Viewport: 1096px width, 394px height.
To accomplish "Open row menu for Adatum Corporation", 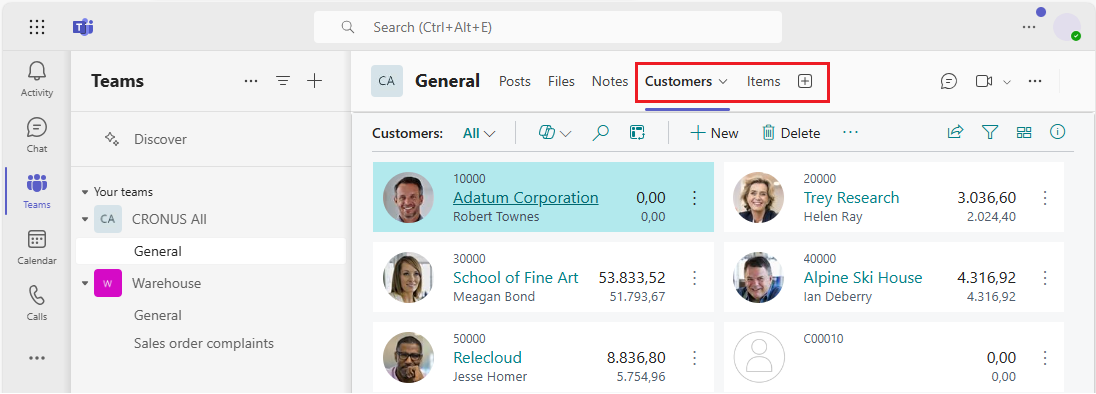I will click(695, 198).
